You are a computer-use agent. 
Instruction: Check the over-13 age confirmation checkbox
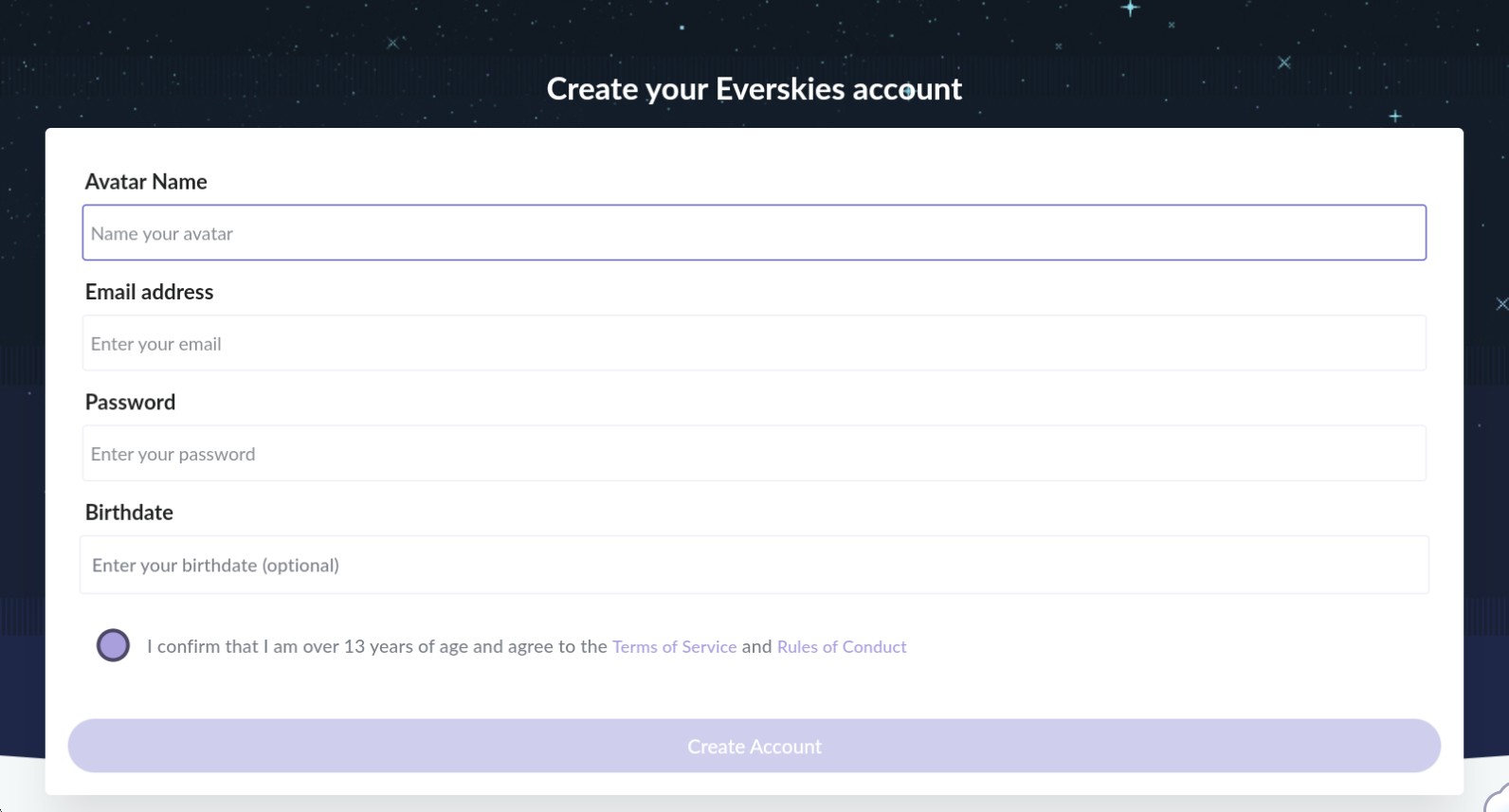tap(113, 645)
